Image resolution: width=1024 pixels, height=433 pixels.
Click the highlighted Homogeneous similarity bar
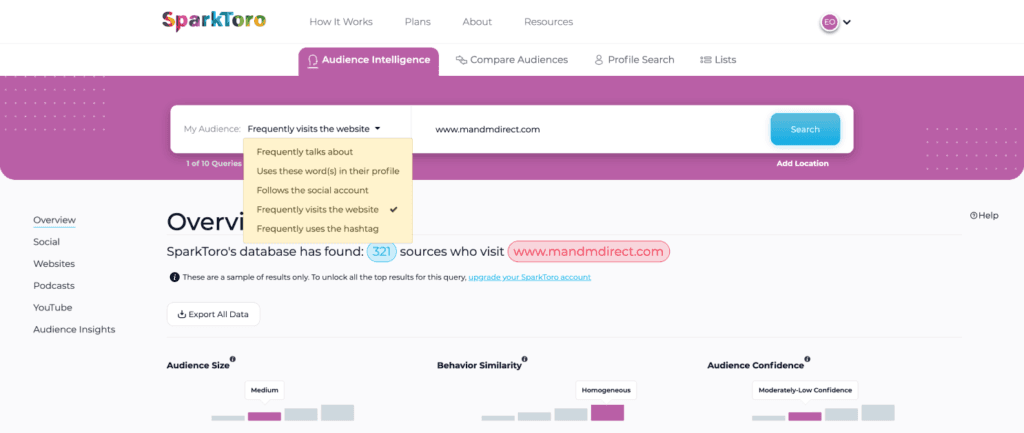click(x=607, y=412)
